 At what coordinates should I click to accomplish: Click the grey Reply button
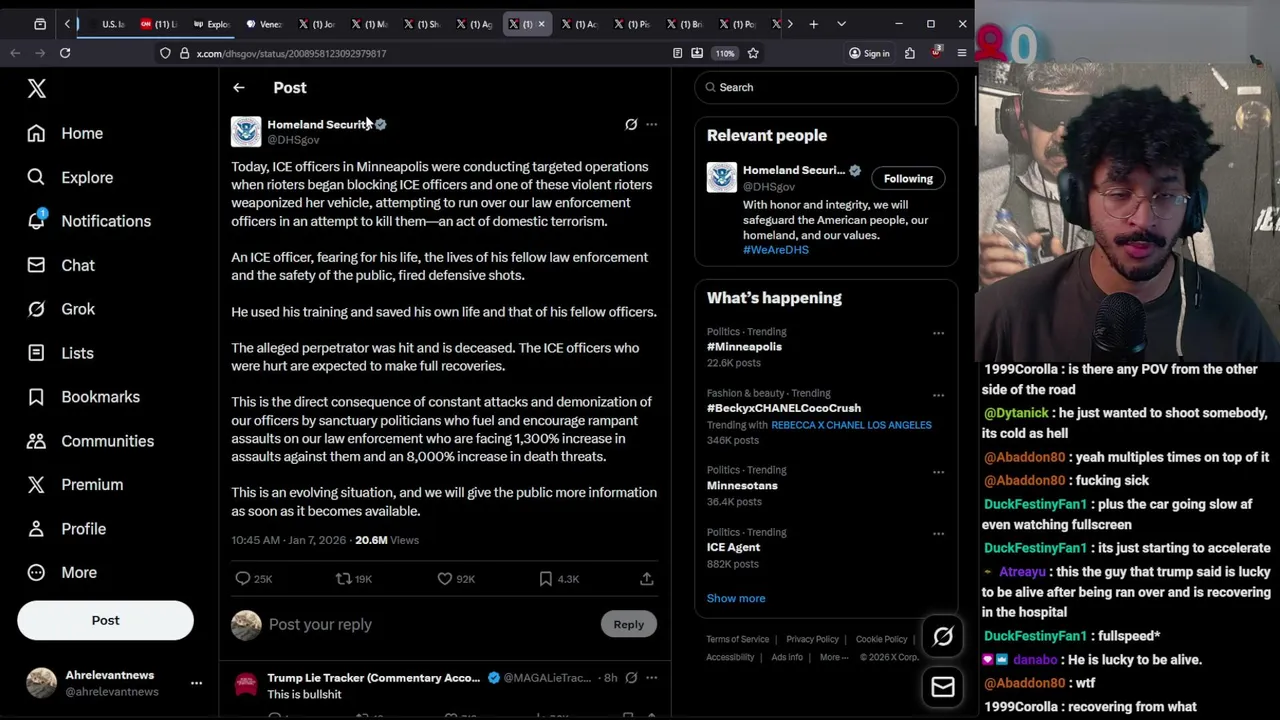pyautogui.click(x=629, y=624)
